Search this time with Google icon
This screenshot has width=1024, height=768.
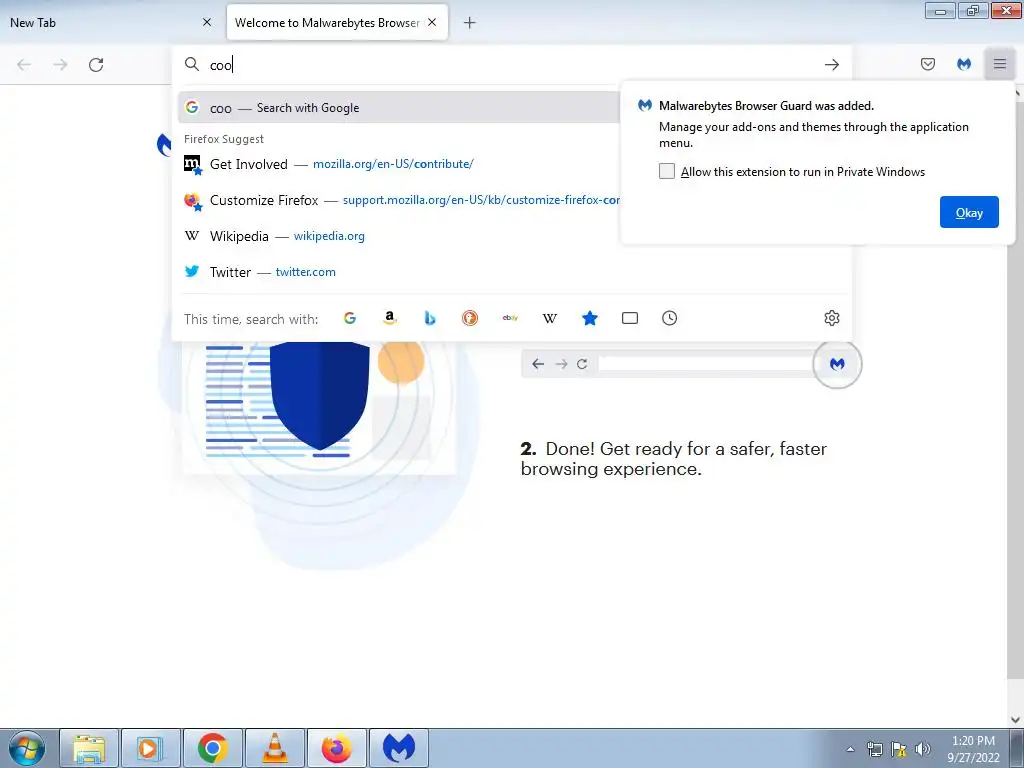[350, 318]
